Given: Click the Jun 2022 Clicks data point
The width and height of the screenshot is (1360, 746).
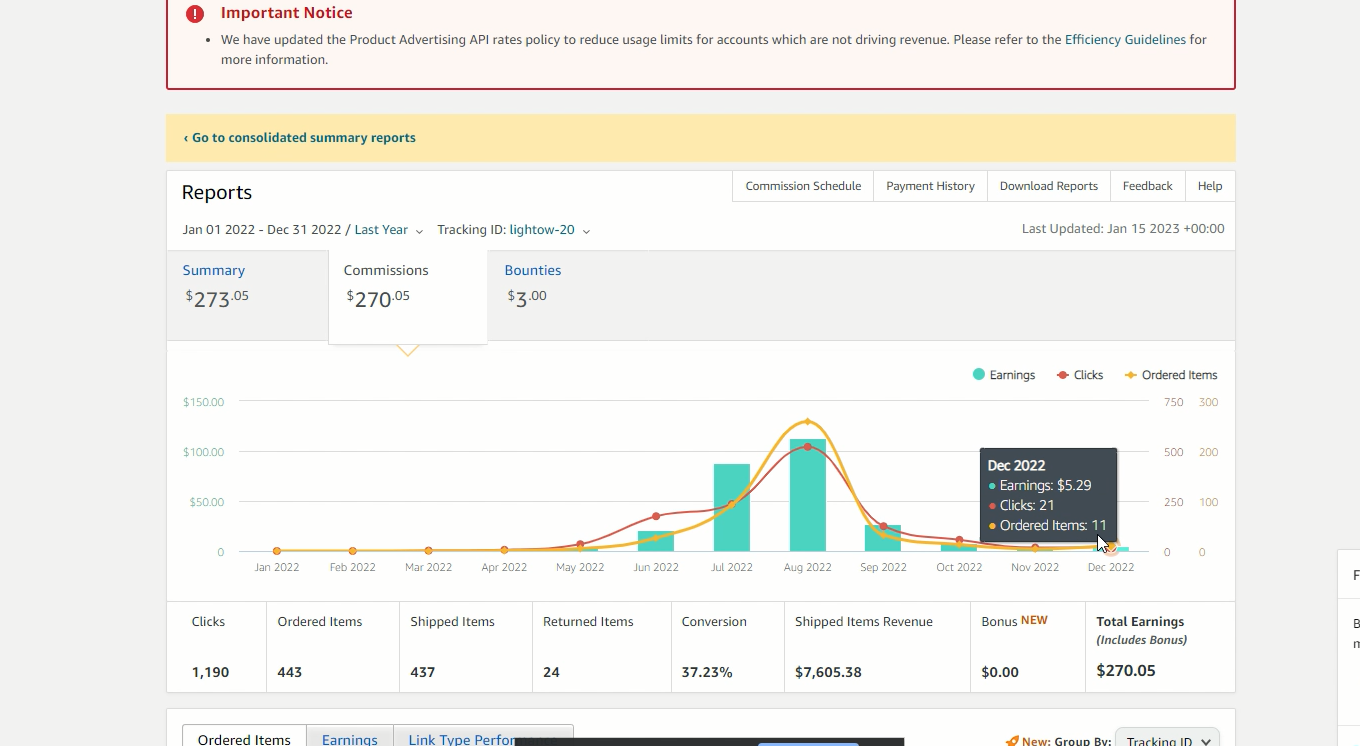Looking at the screenshot, I should [x=656, y=516].
